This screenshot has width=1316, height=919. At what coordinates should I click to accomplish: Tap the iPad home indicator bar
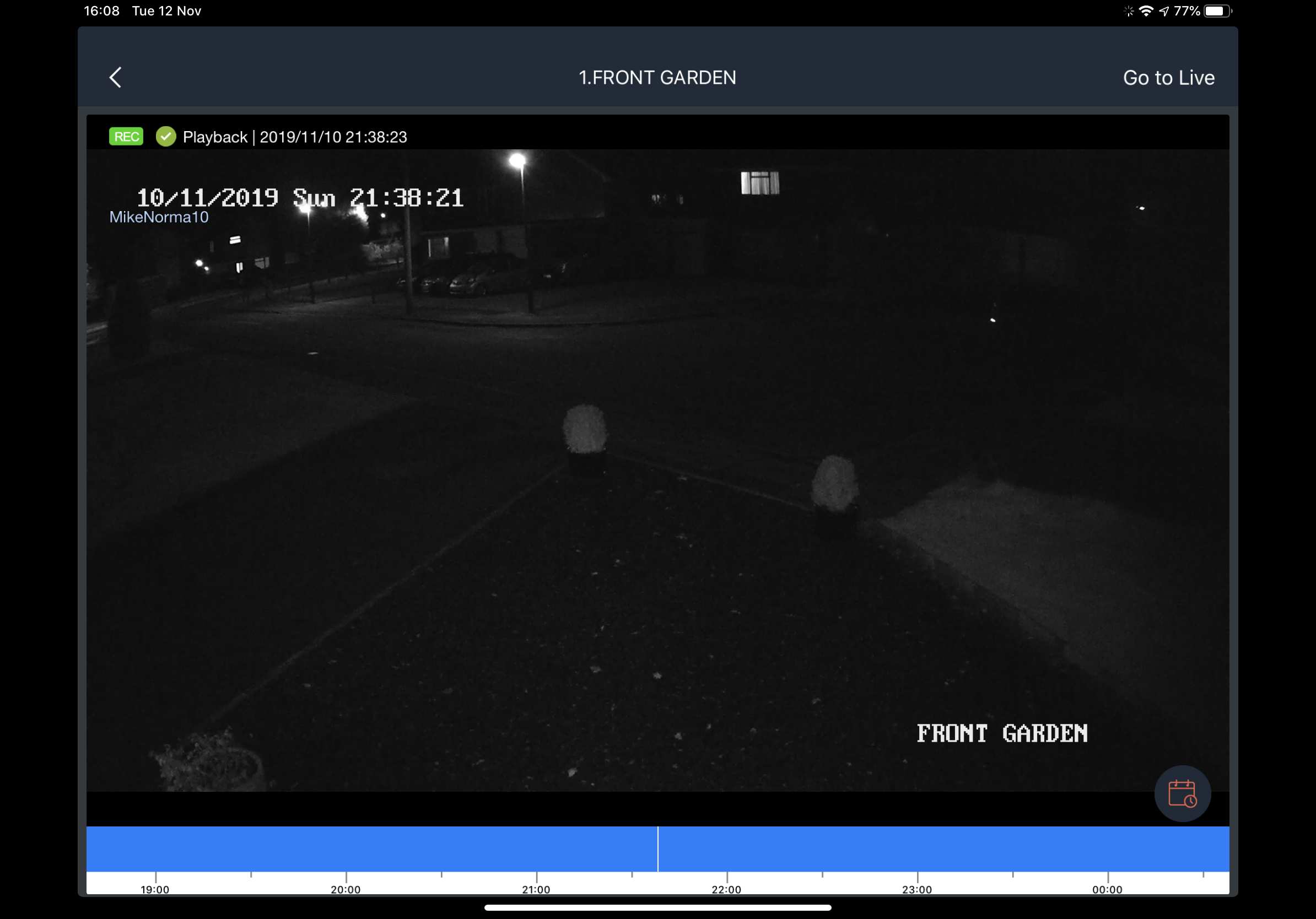[x=657, y=907]
